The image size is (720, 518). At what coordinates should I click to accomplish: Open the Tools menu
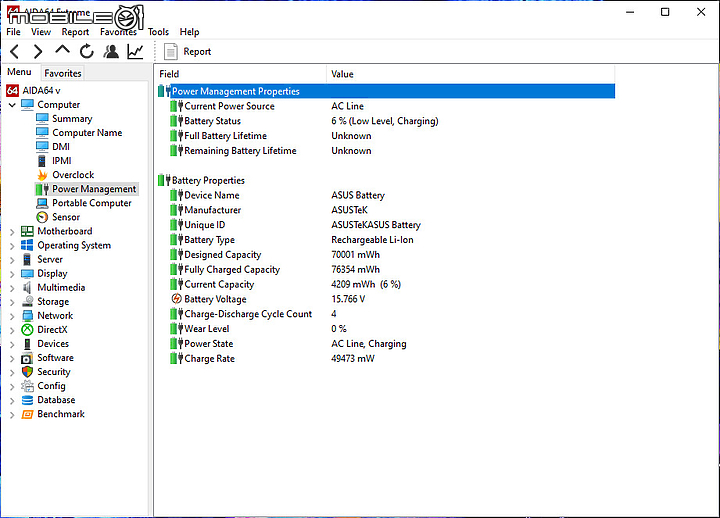point(158,32)
